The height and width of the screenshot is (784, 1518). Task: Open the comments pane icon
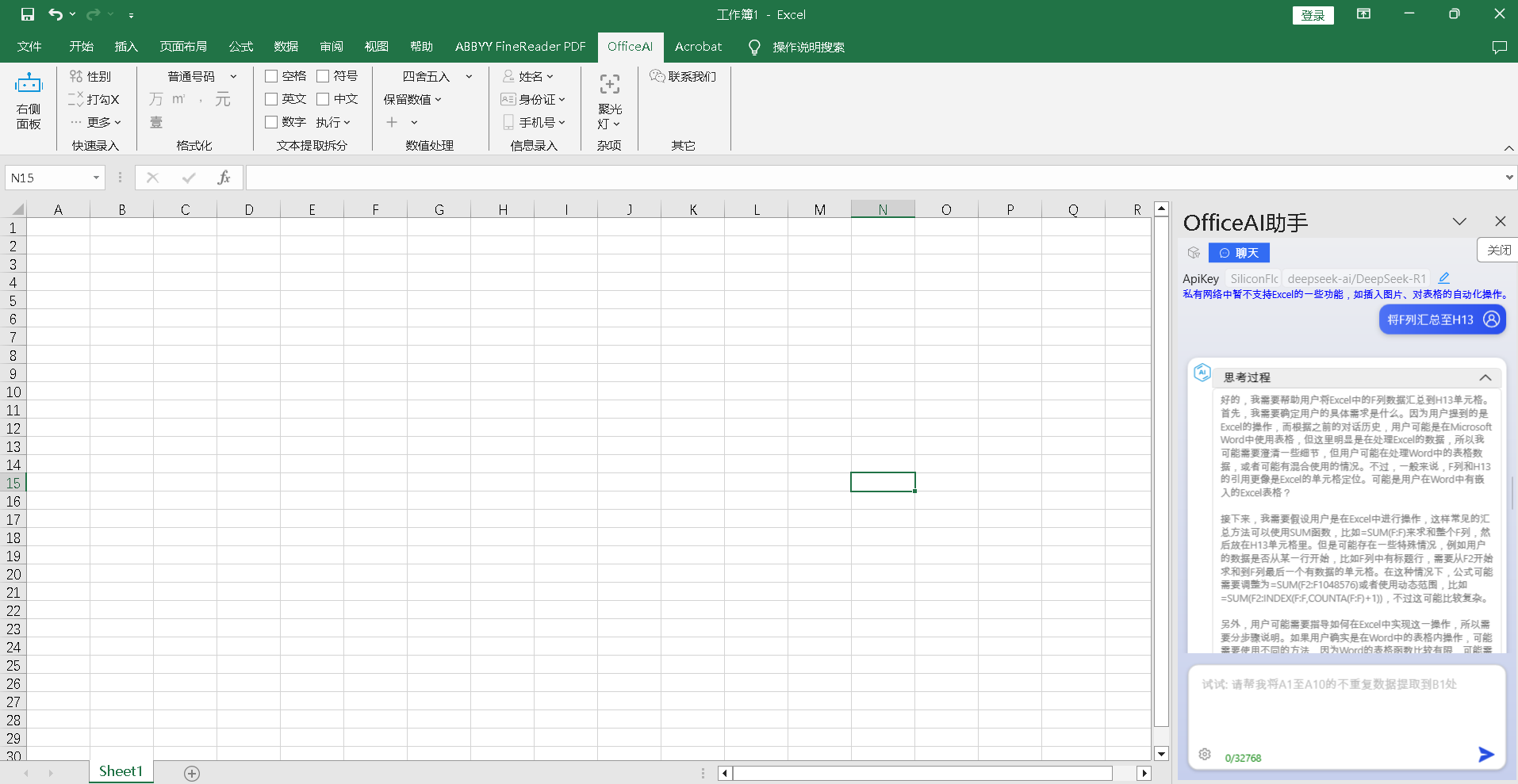coord(1499,47)
